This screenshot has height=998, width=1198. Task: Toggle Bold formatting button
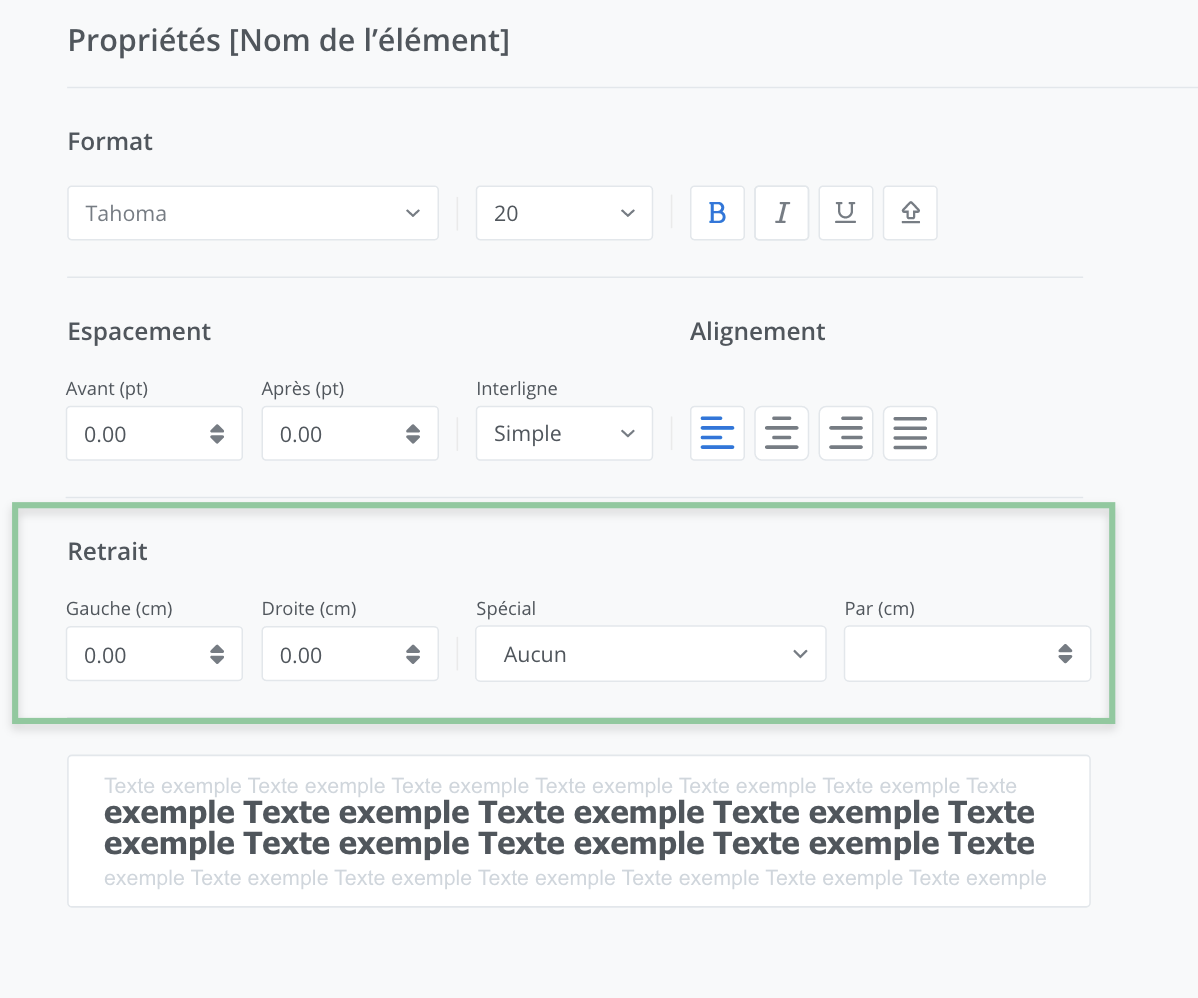point(717,213)
